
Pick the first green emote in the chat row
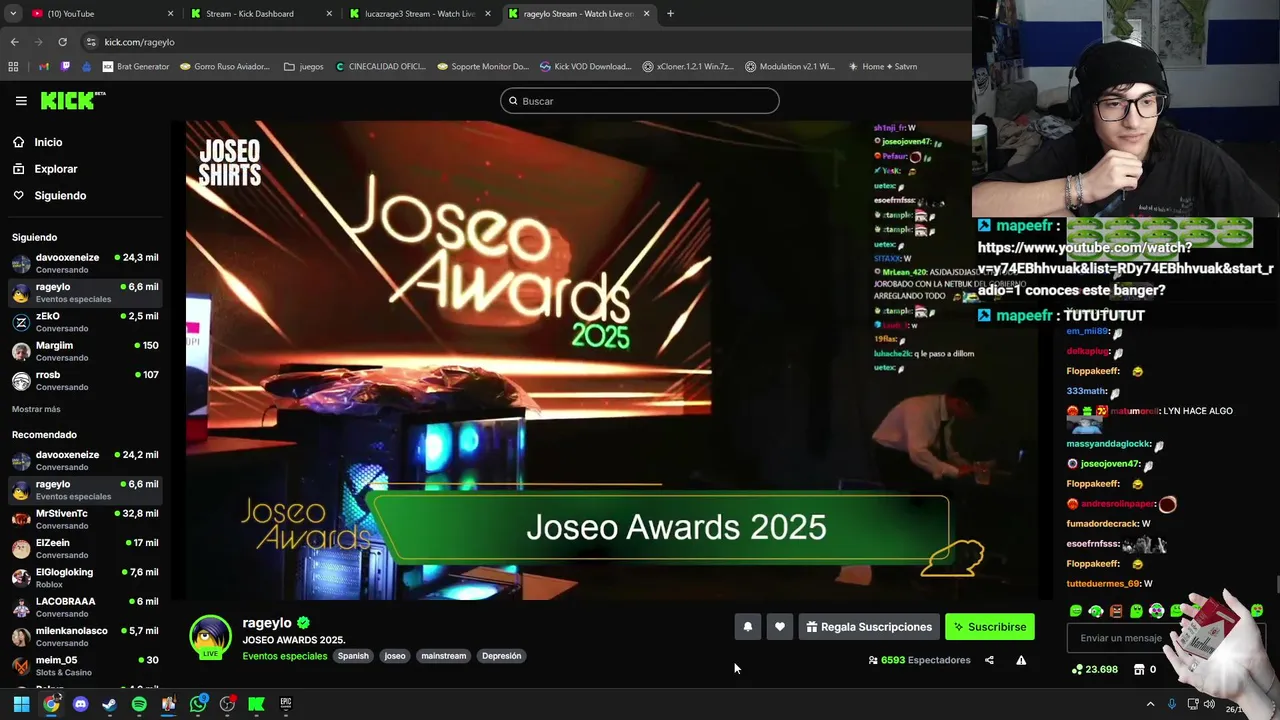click(x=1076, y=611)
